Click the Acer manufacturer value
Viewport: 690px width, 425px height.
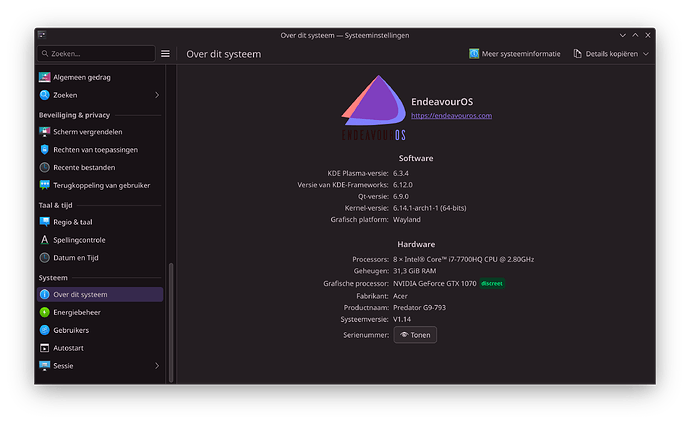click(400, 296)
